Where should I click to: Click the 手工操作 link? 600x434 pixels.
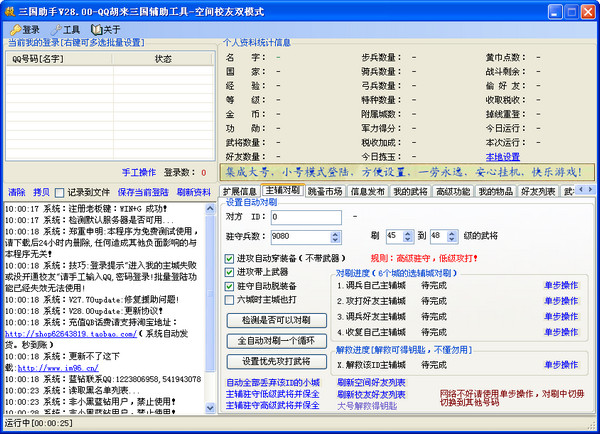(139, 173)
